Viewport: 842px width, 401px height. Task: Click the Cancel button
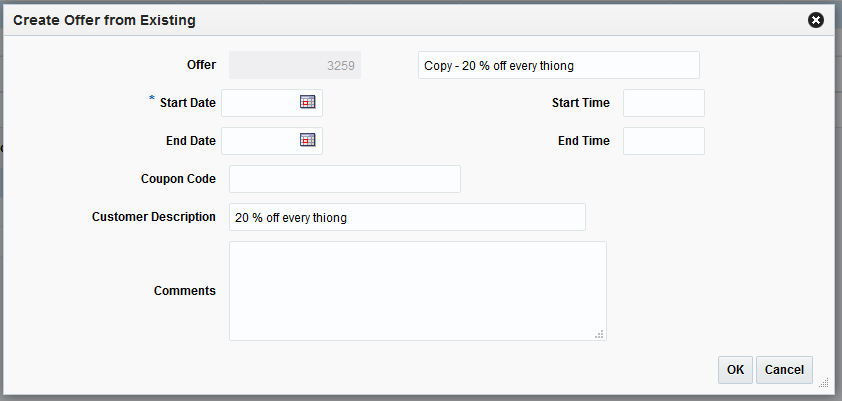[784, 370]
